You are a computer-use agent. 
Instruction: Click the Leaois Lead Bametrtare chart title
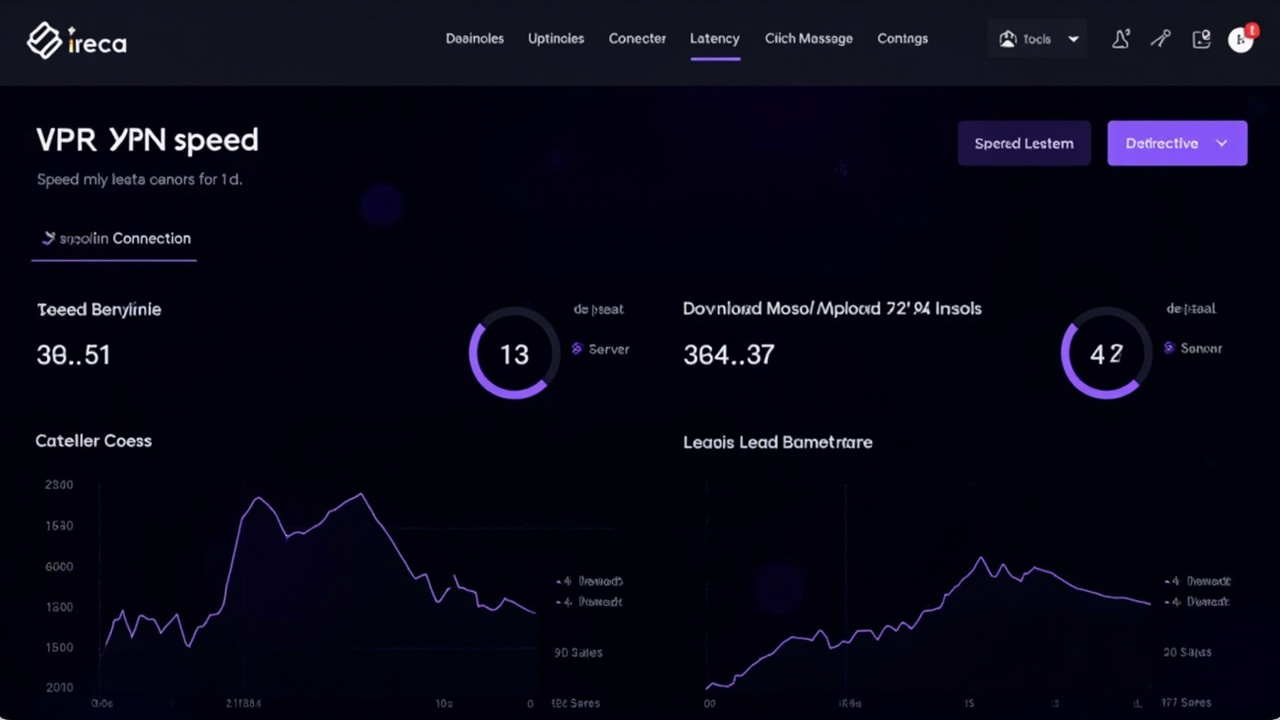[778, 442]
